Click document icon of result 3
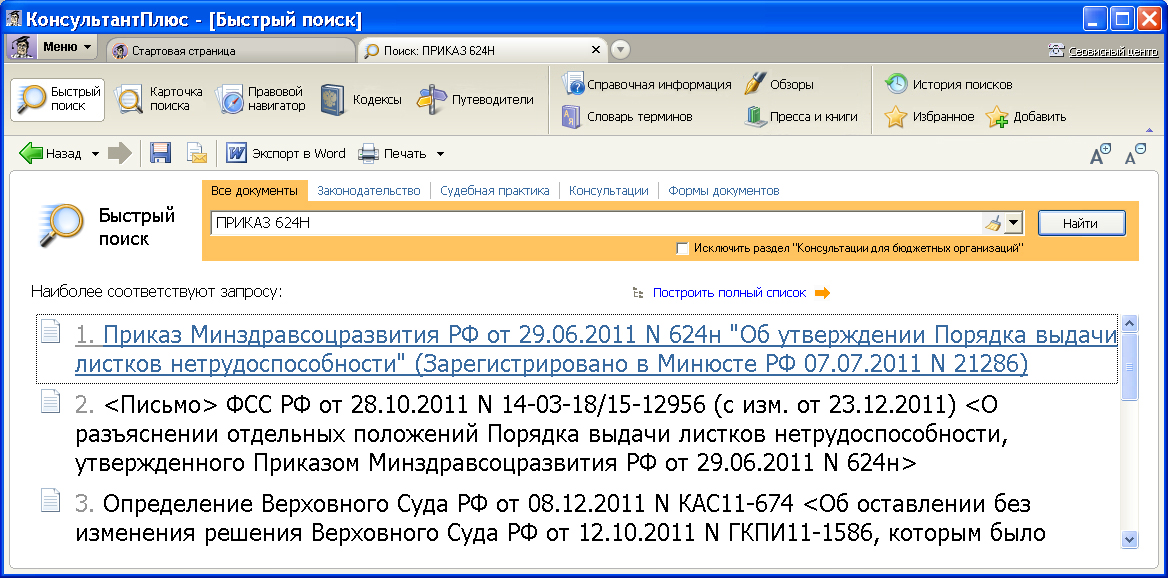This screenshot has height=578, width=1168. point(50,501)
